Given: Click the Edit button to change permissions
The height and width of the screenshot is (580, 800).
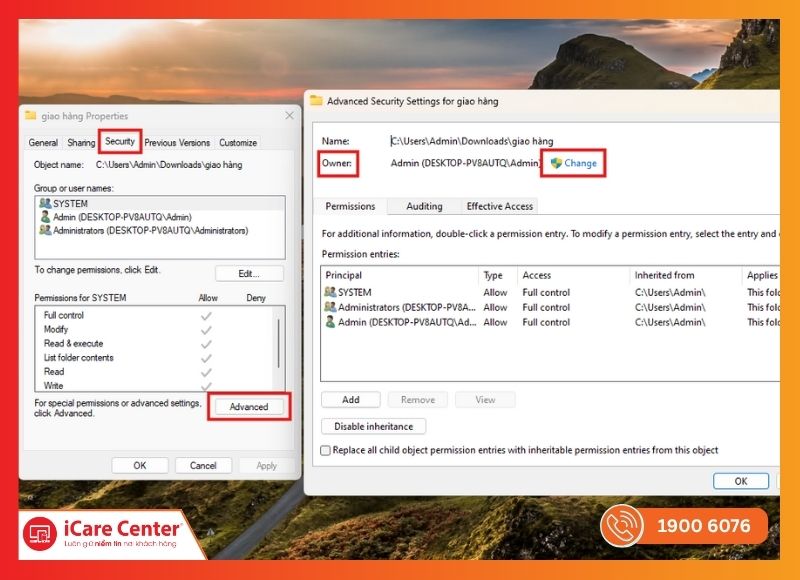Looking at the screenshot, I should pos(249,273).
